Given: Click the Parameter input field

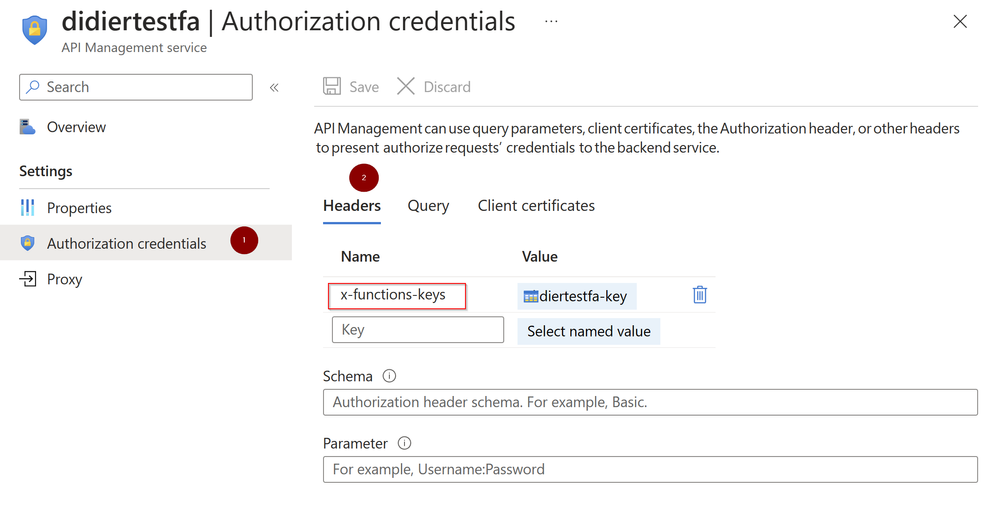Looking at the screenshot, I should pyautogui.click(x=650, y=469).
